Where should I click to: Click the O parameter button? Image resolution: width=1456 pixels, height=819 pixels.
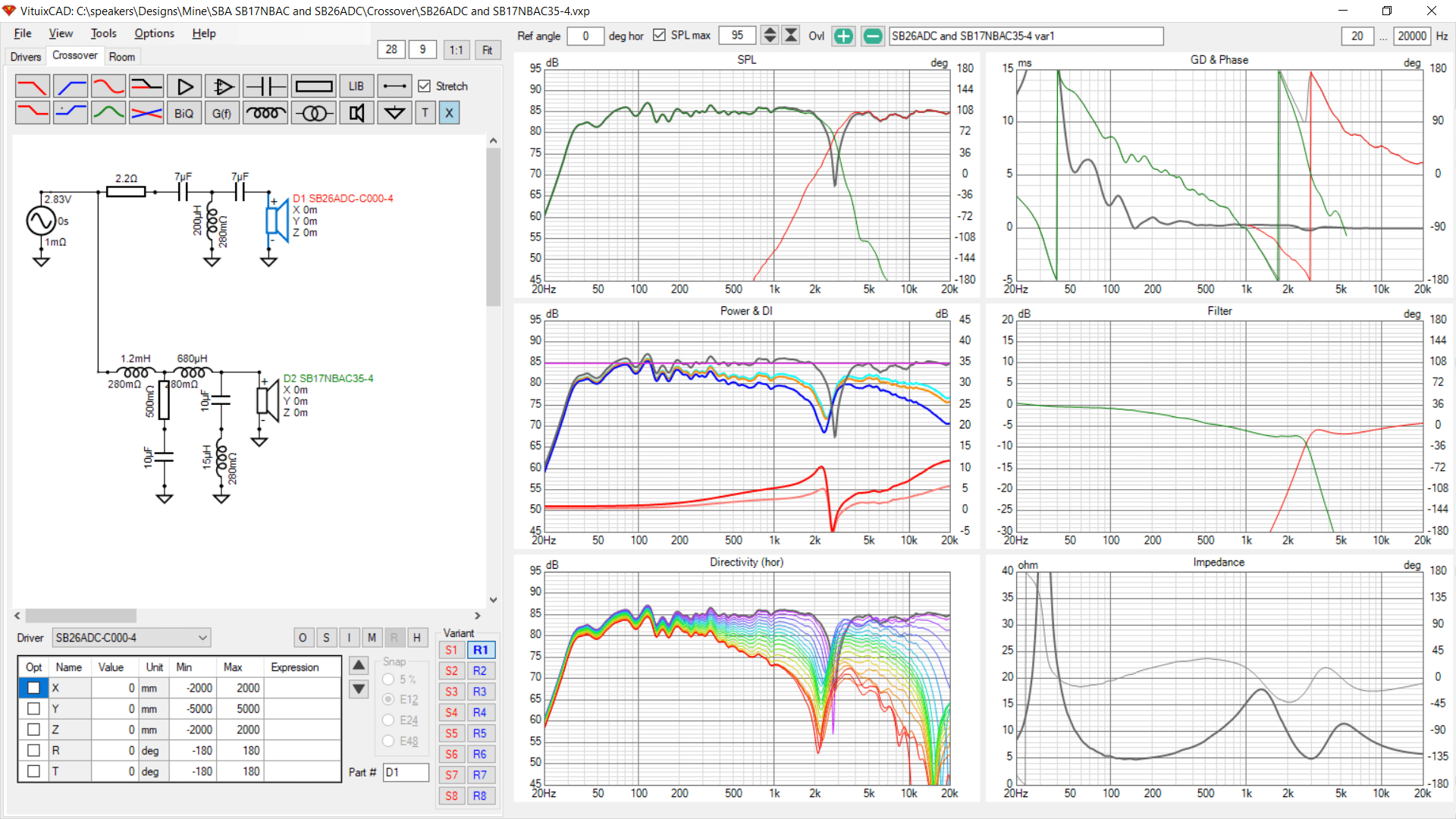[x=303, y=638]
